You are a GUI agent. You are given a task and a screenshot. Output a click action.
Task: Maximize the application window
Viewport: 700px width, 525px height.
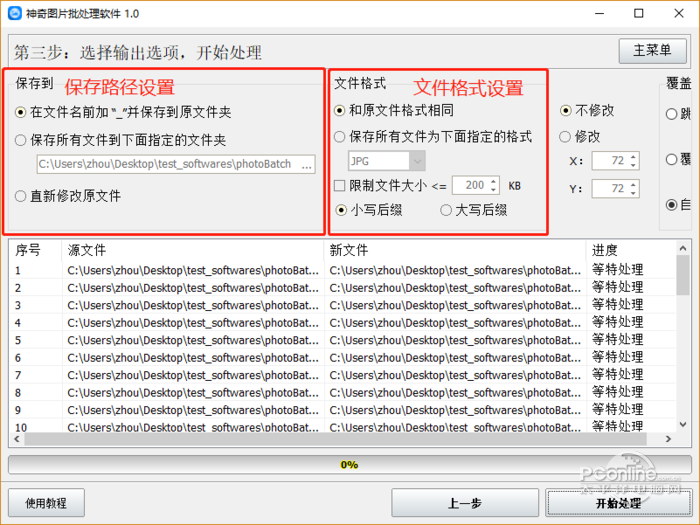point(639,13)
